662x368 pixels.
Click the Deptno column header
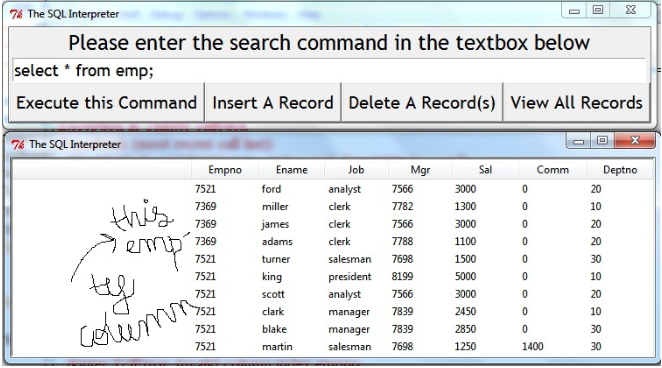pos(620,170)
